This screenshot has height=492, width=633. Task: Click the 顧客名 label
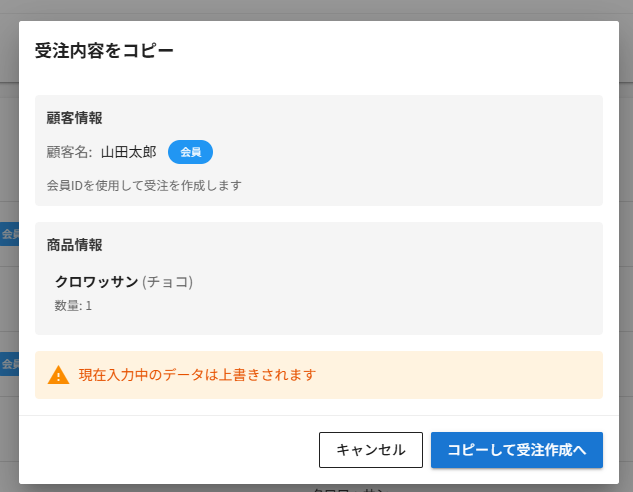click(x=69, y=152)
